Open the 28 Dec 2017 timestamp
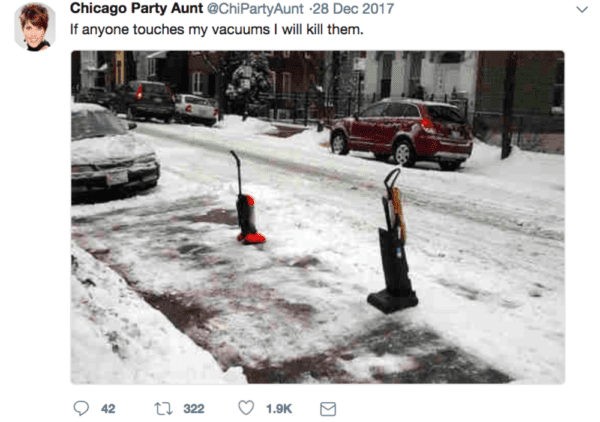 coord(354,8)
